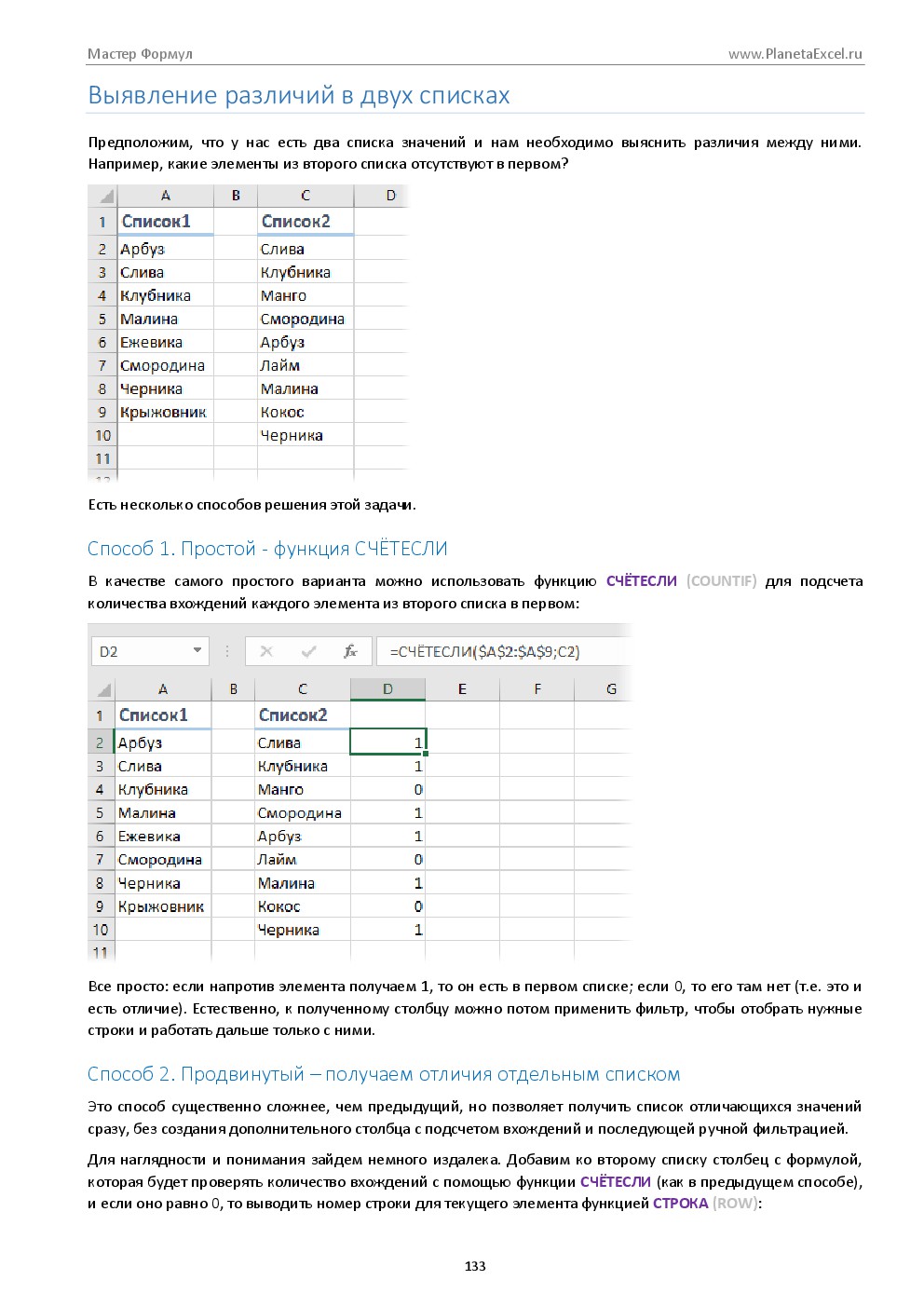Open the Name Box dropdown arrow beside D2
The image size is (924, 1307).
pos(197,650)
